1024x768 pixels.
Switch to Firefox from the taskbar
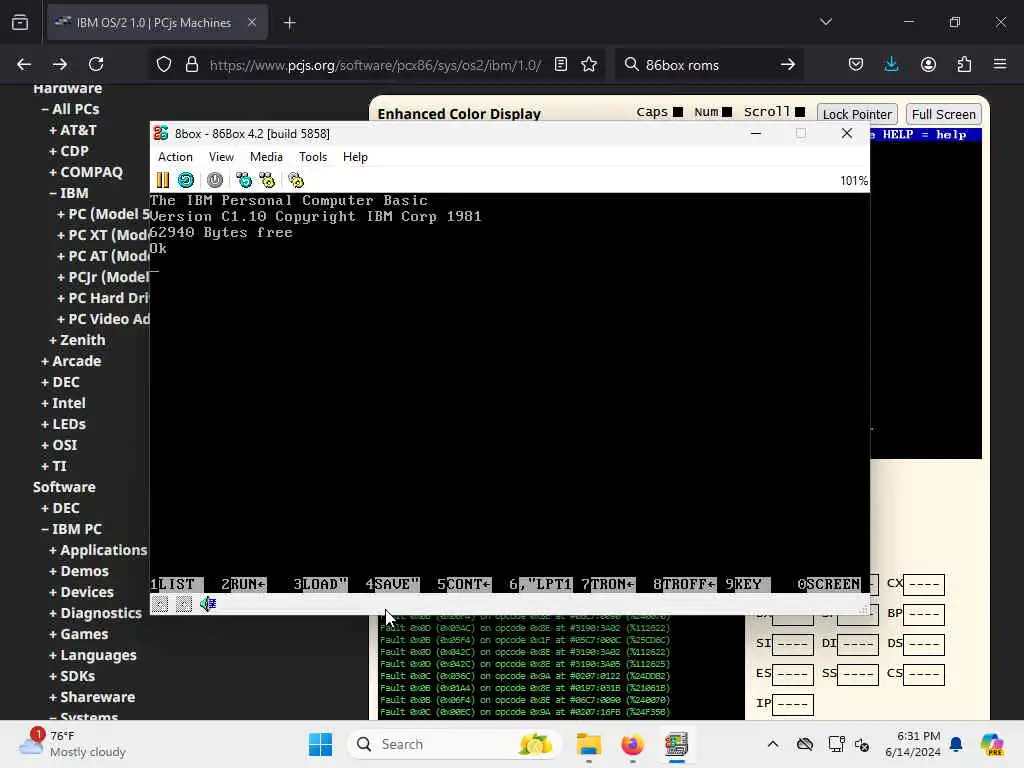[x=632, y=744]
